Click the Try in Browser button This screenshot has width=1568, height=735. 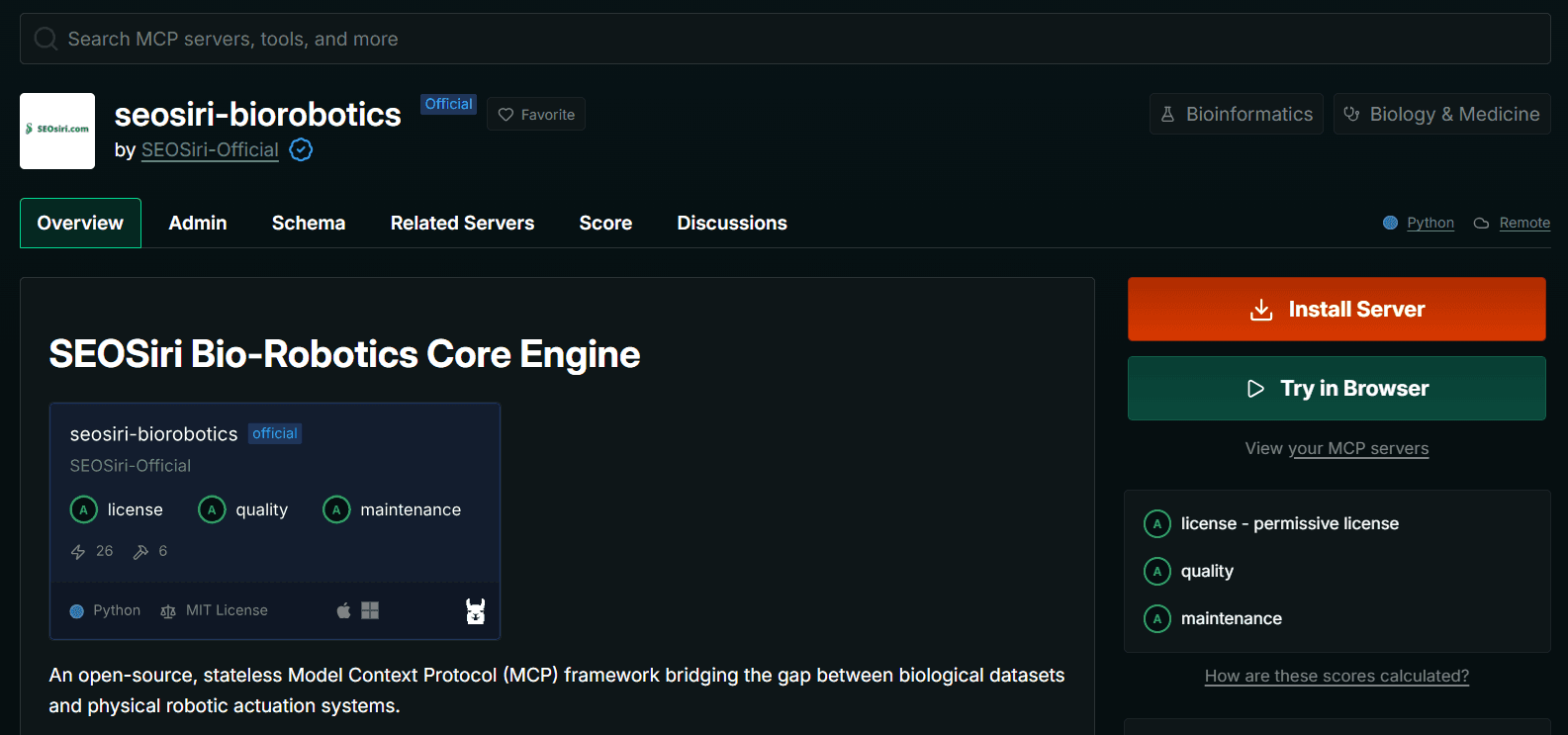[x=1337, y=388]
